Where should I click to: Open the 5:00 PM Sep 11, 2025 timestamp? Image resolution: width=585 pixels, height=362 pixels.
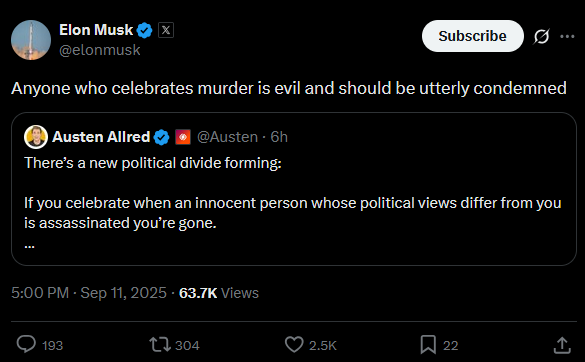click(x=89, y=293)
